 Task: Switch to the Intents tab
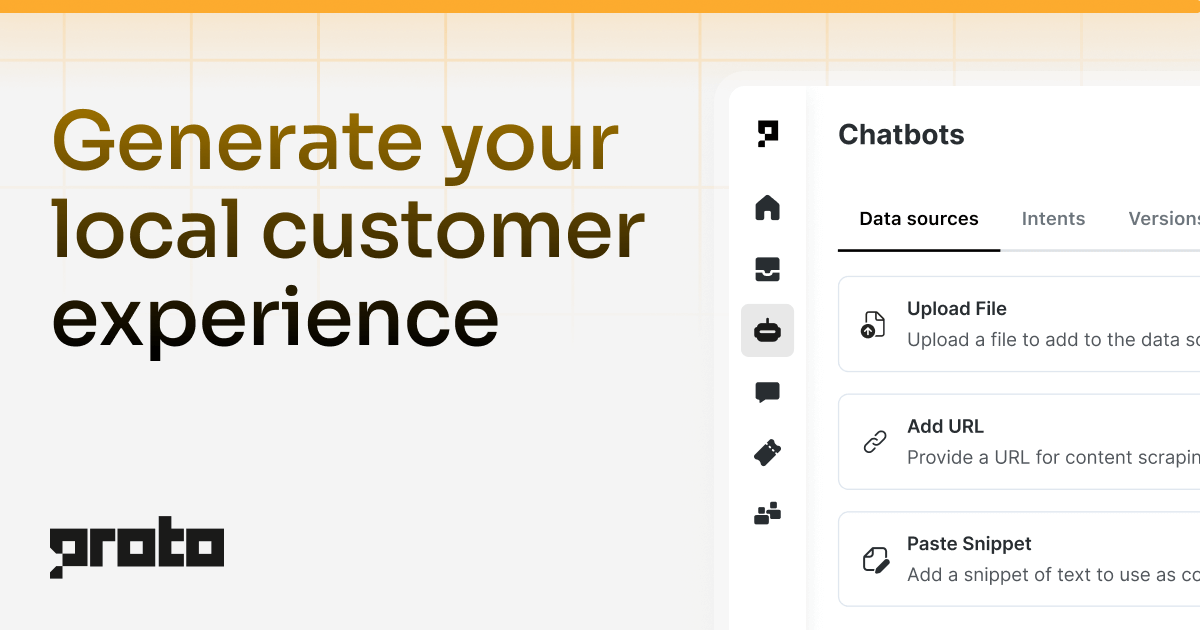pos(1053,218)
